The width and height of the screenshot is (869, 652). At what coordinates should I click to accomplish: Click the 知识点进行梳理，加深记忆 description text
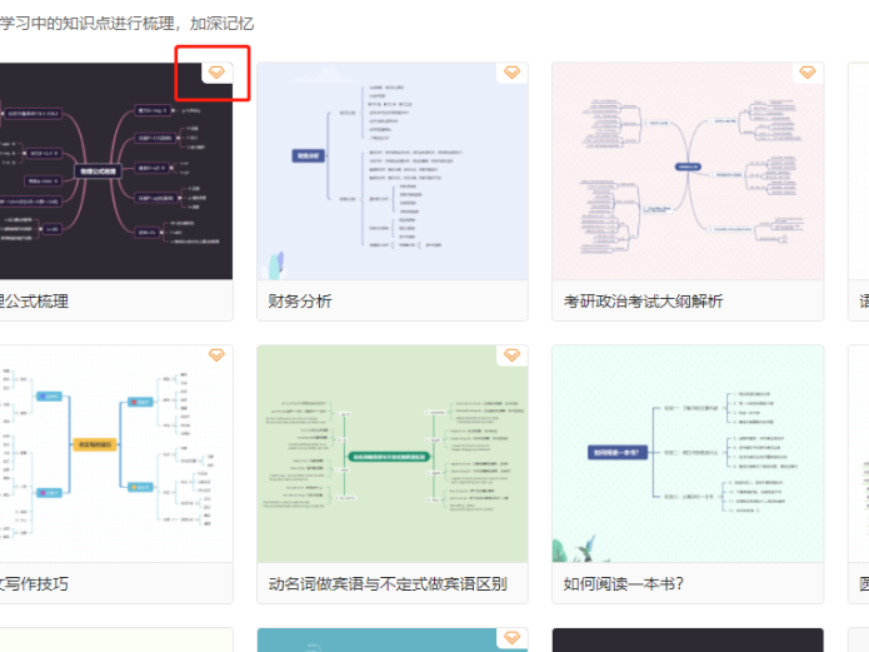[126, 23]
